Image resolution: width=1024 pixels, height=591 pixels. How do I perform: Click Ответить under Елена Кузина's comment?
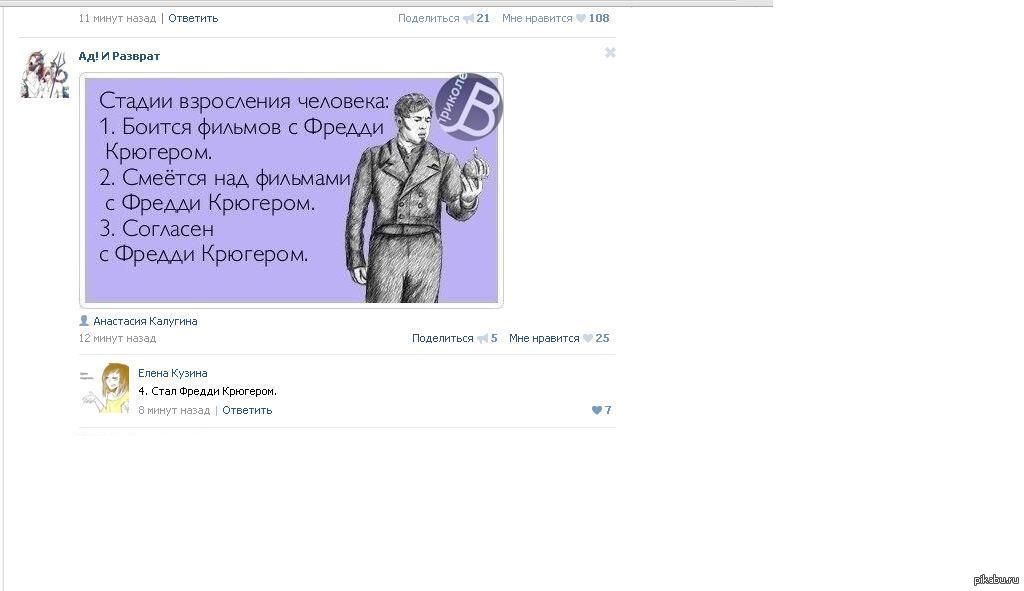tap(247, 410)
